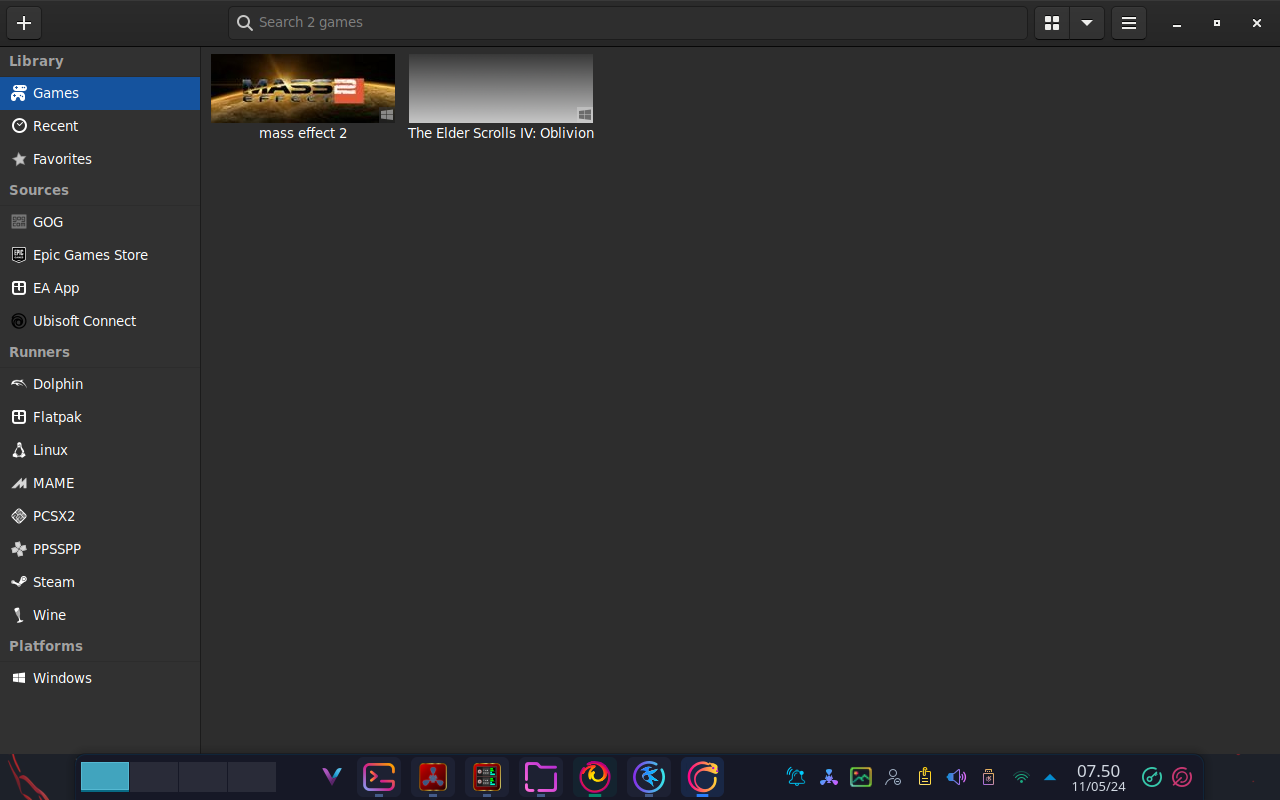Choose the PCSX2 runner

pyautogui.click(x=100, y=516)
